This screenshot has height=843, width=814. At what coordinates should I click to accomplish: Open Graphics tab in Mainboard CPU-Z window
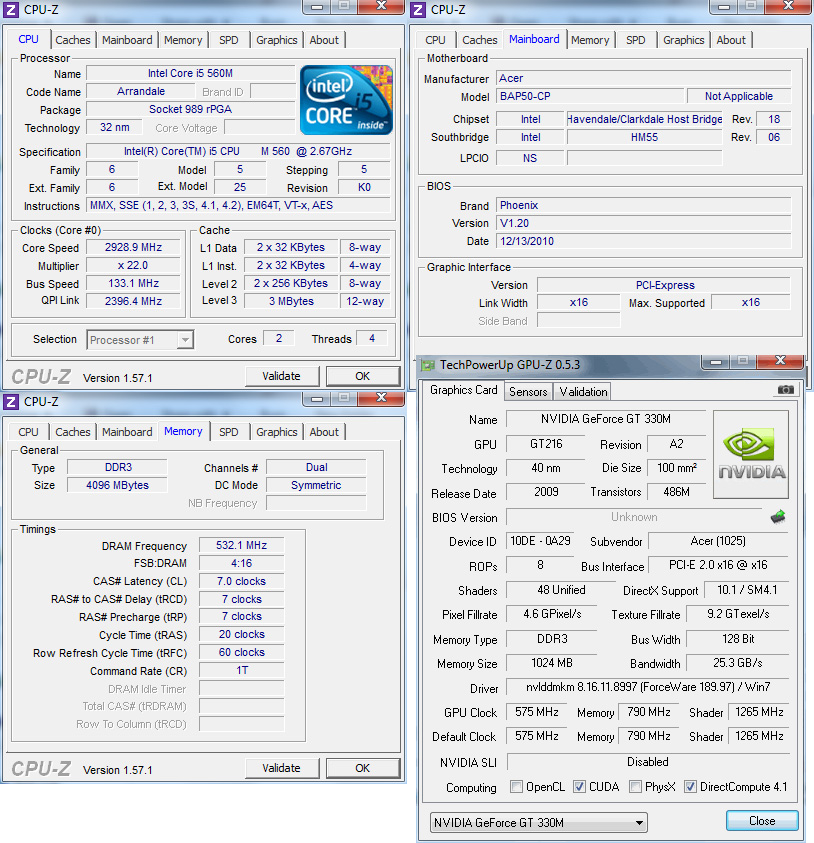683,40
